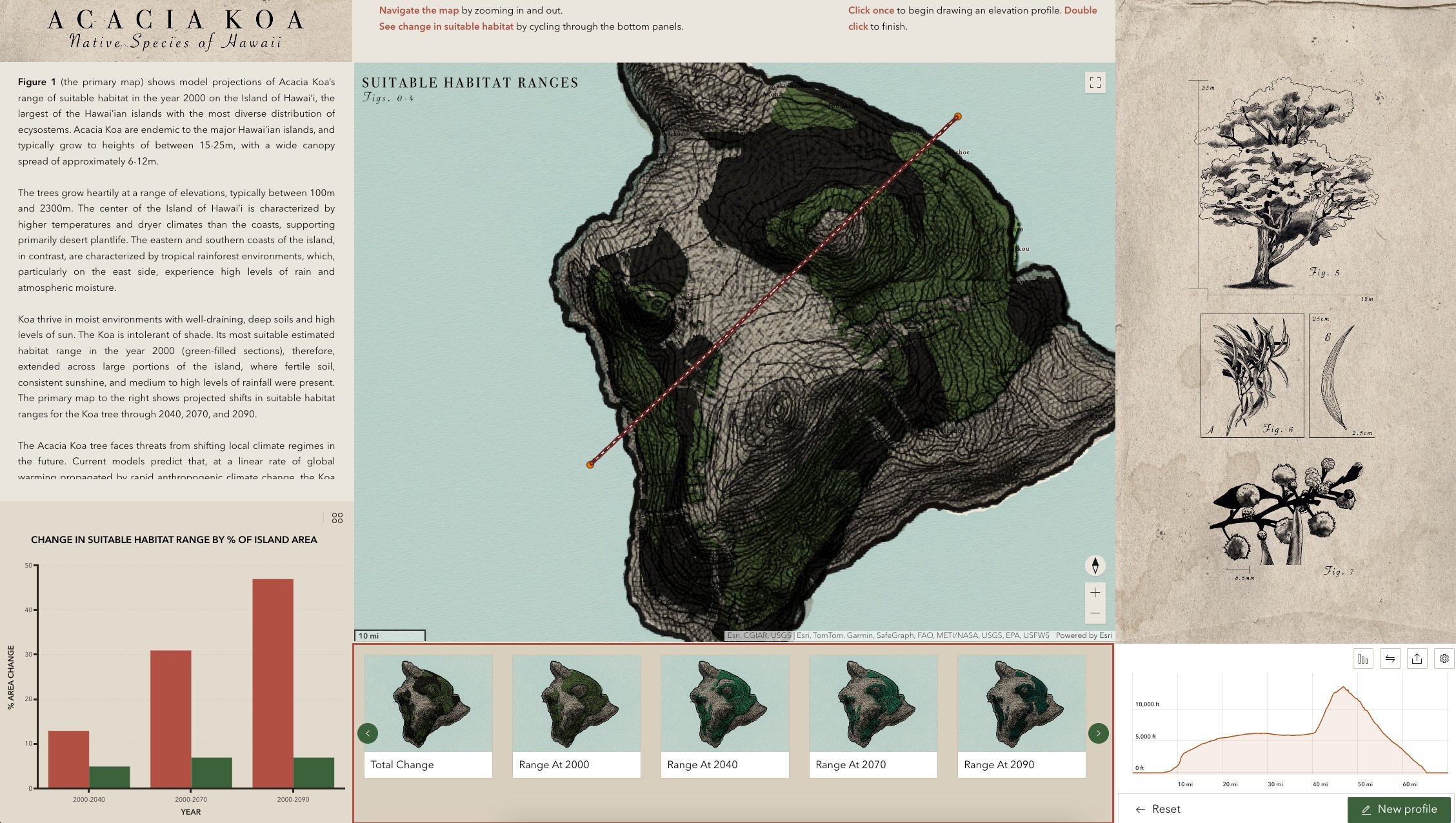Click the 2000-2090 red bar
1456x823 pixels.
click(272, 682)
